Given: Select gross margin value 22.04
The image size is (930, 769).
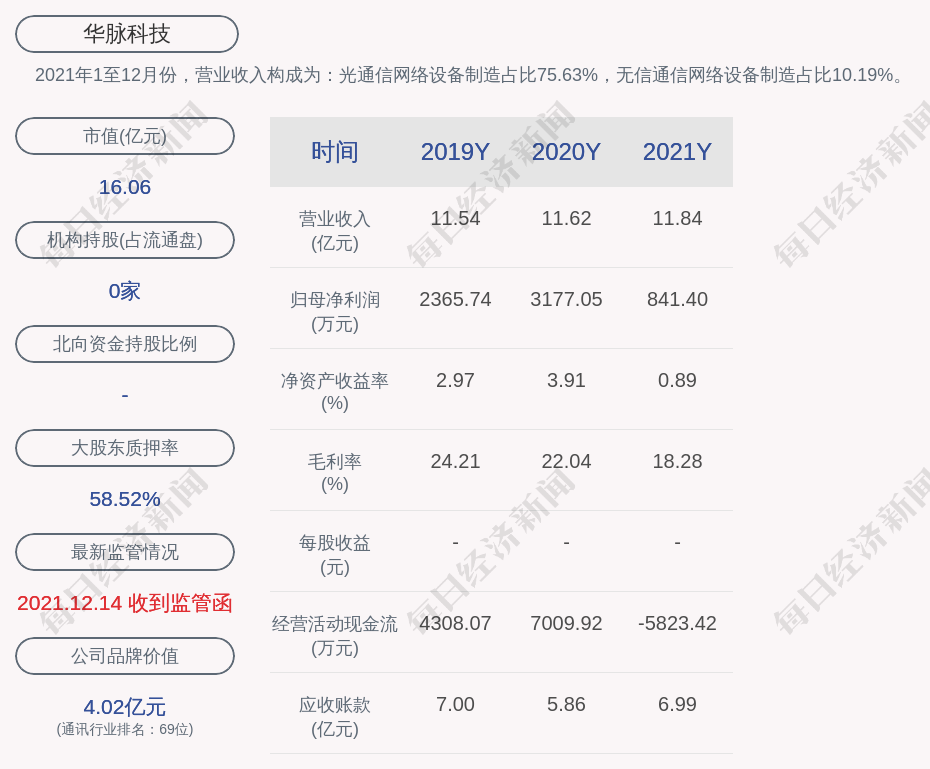Looking at the screenshot, I should coord(566,461).
